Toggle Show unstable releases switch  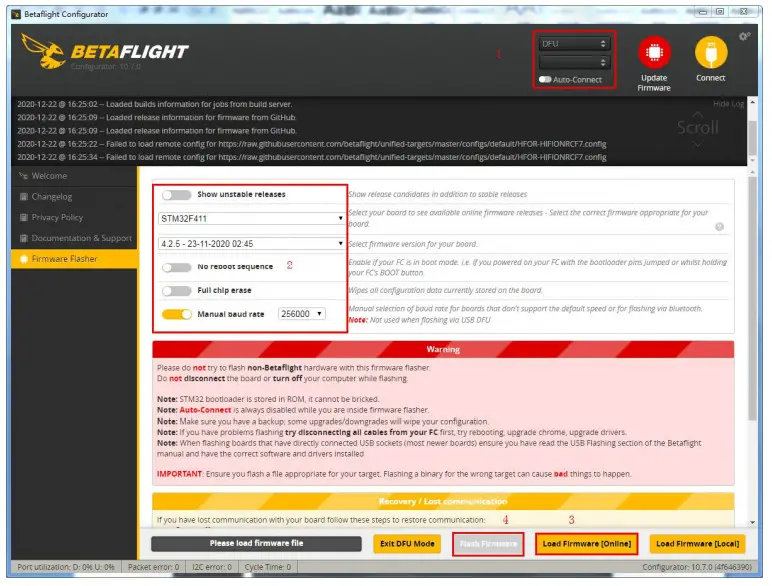coord(176,195)
